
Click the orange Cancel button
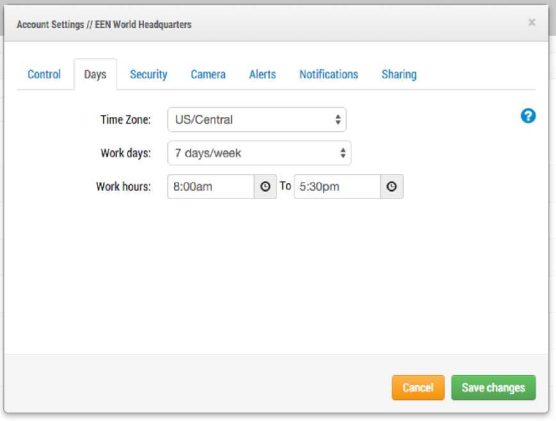[418, 387]
